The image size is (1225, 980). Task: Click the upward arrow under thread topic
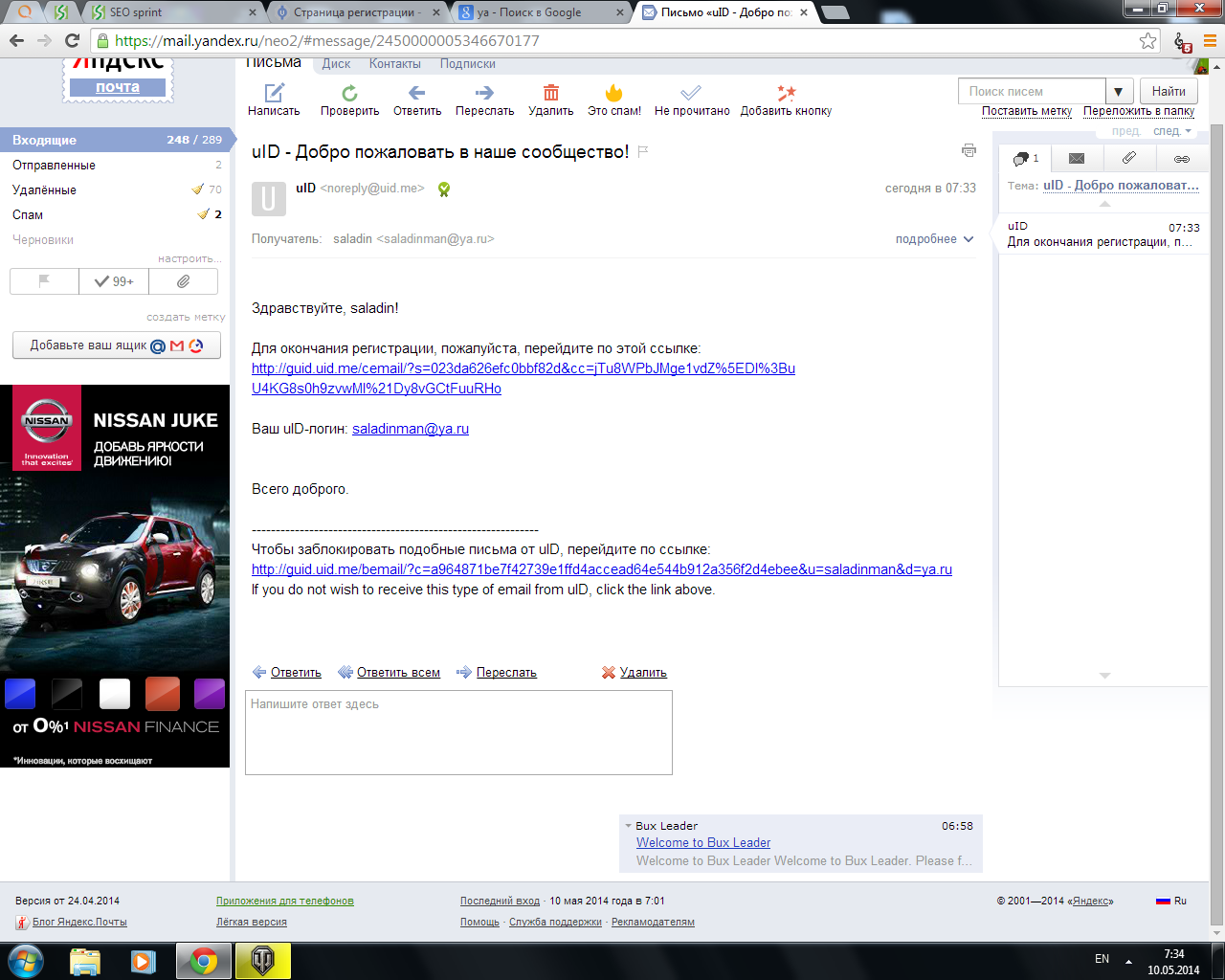click(1104, 204)
